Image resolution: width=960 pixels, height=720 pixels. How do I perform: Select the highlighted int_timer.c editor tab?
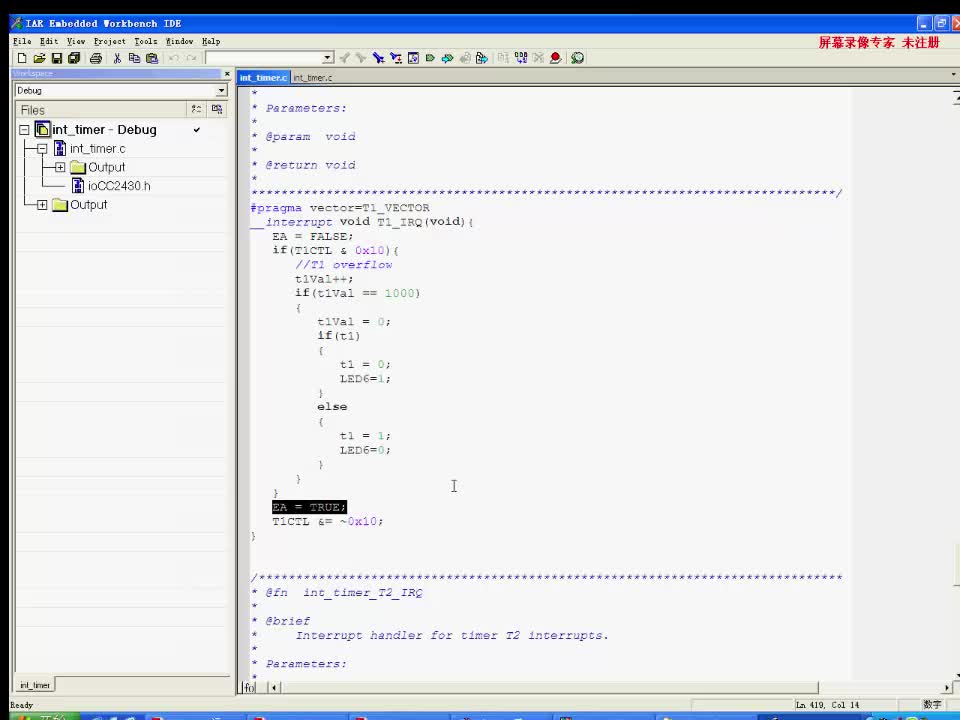tap(263, 78)
